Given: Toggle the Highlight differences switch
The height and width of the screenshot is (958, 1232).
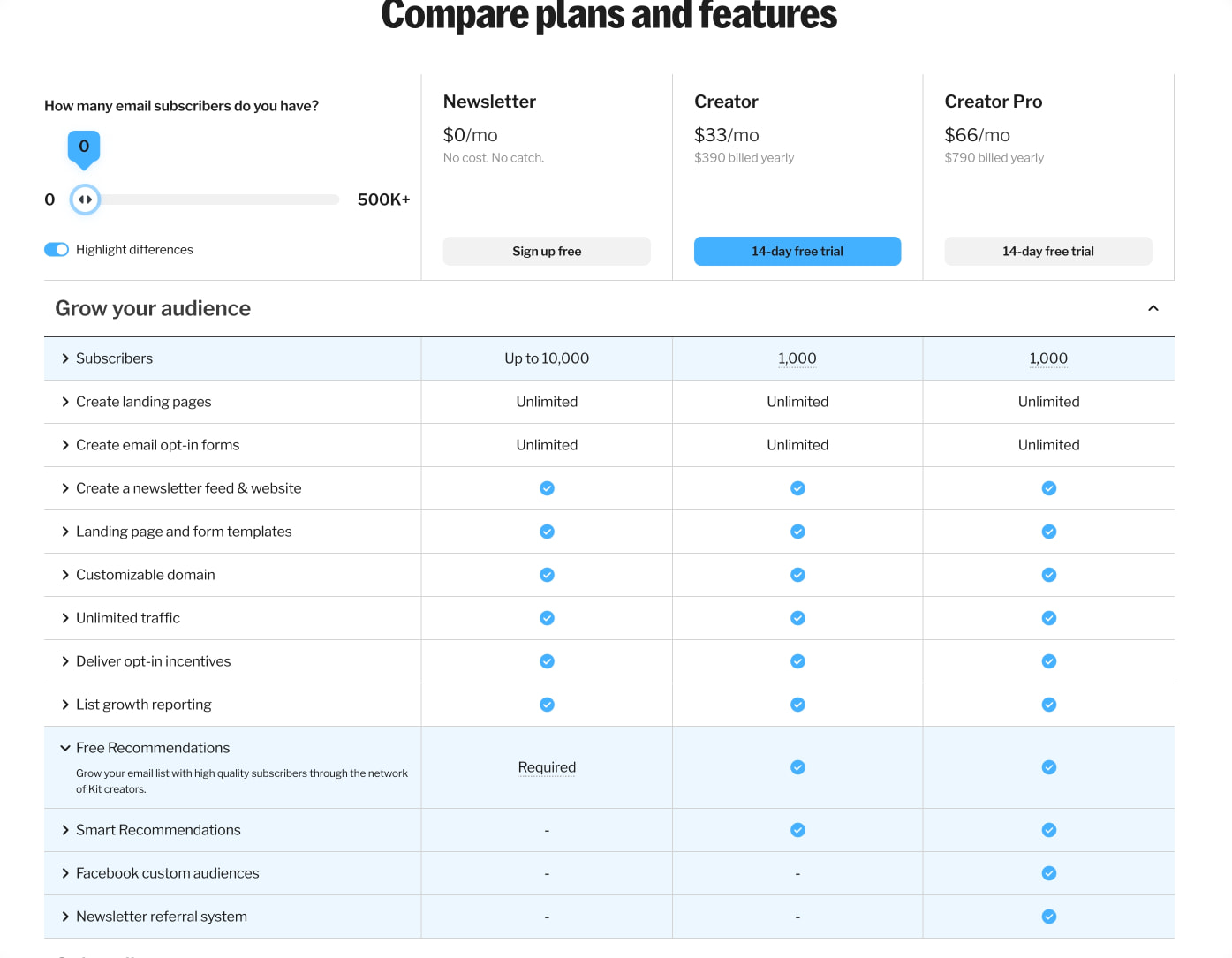Looking at the screenshot, I should point(57,250).
